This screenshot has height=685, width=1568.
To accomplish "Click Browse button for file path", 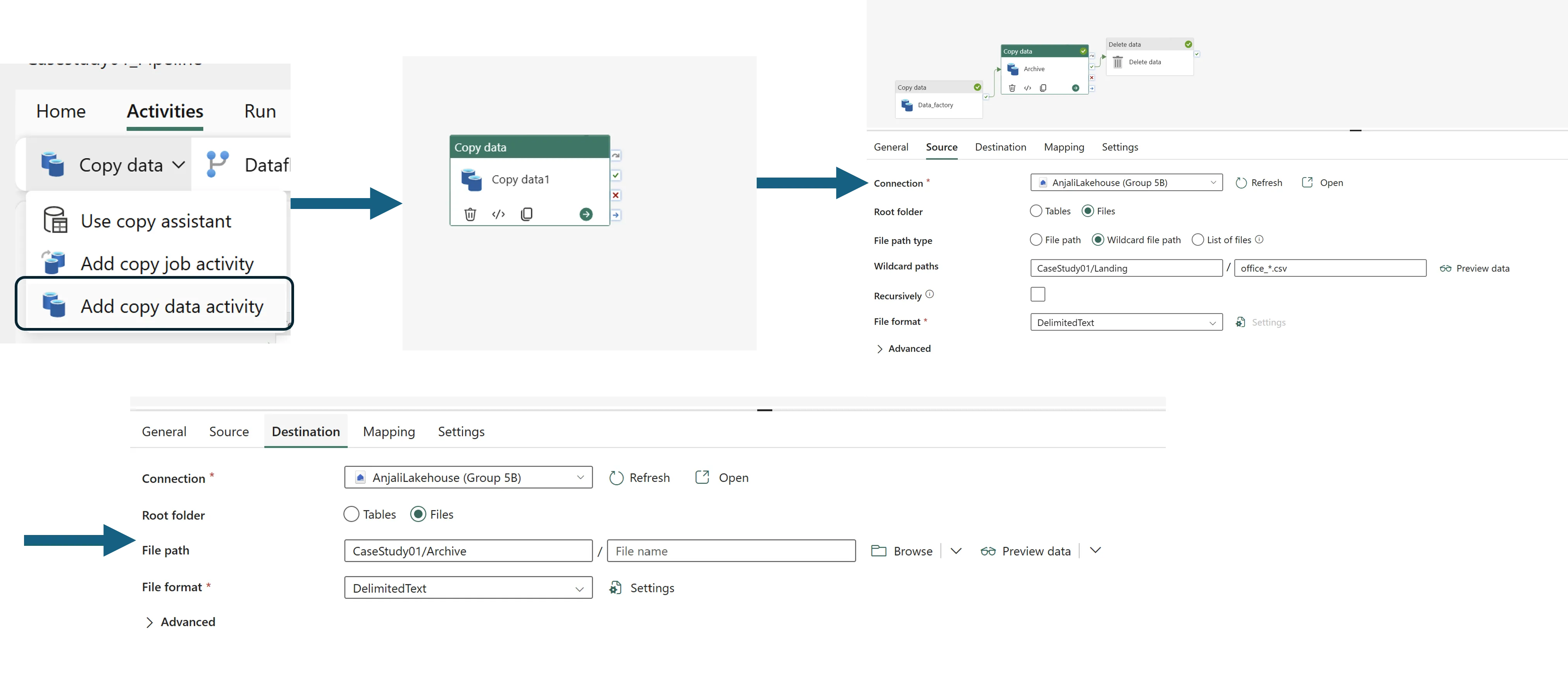I will 902,550.
